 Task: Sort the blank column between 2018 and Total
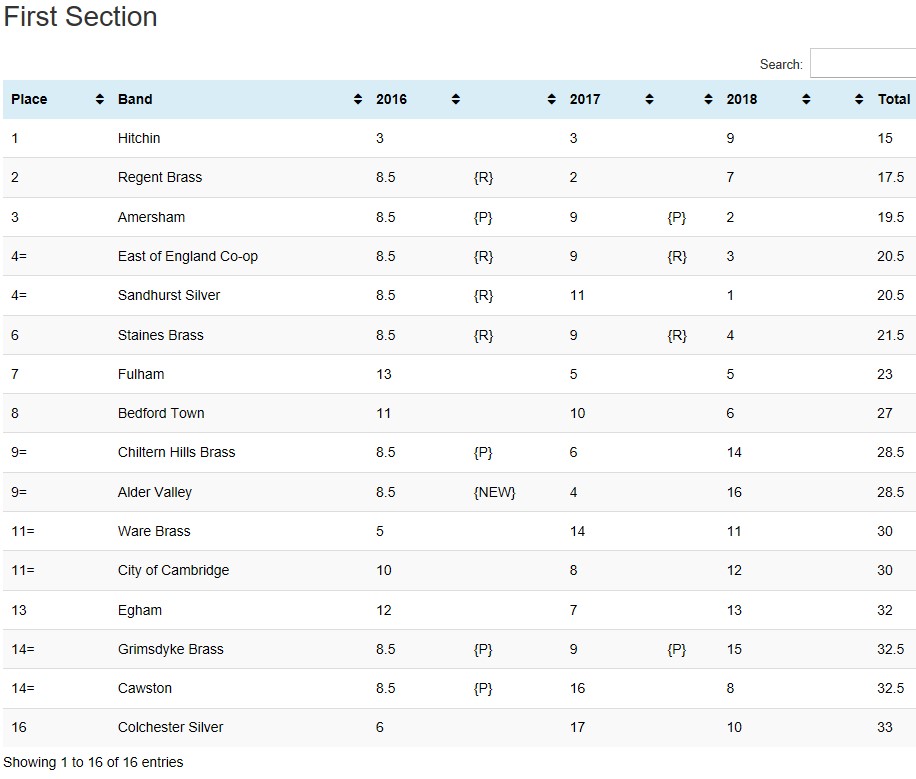tap(859, 99)
